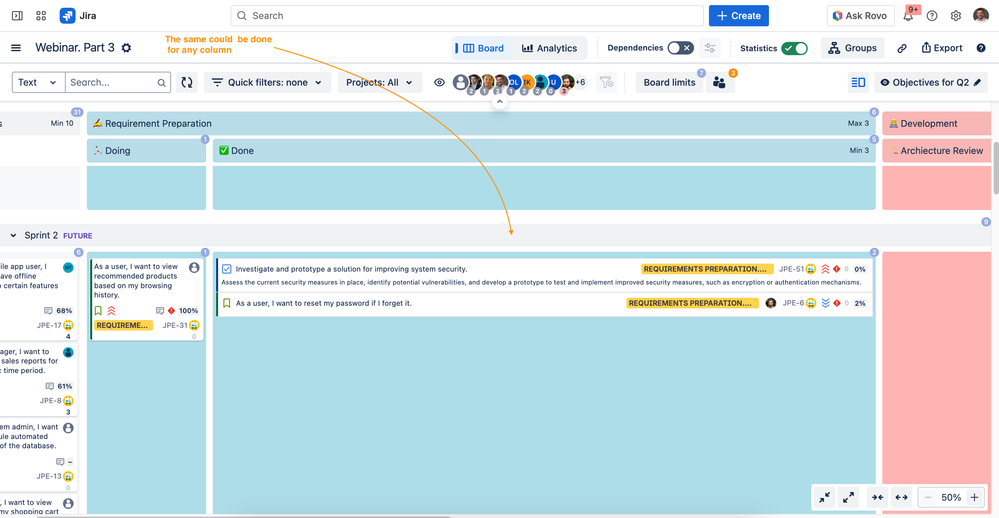Open JPE-31 recommended products card

[147, 299]
